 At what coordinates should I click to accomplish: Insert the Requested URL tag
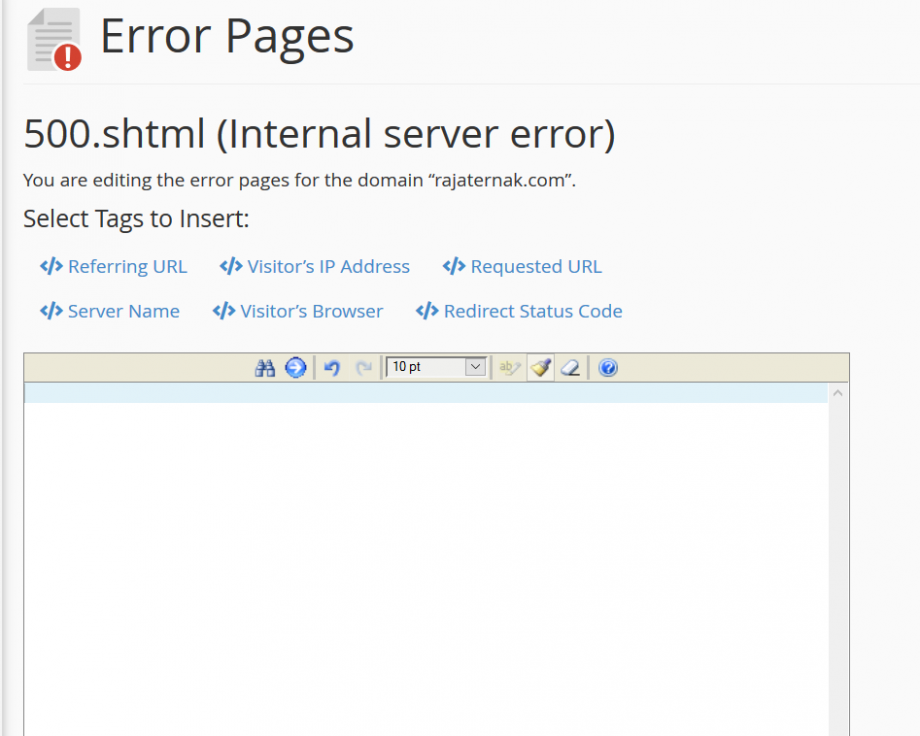point(536,266)
